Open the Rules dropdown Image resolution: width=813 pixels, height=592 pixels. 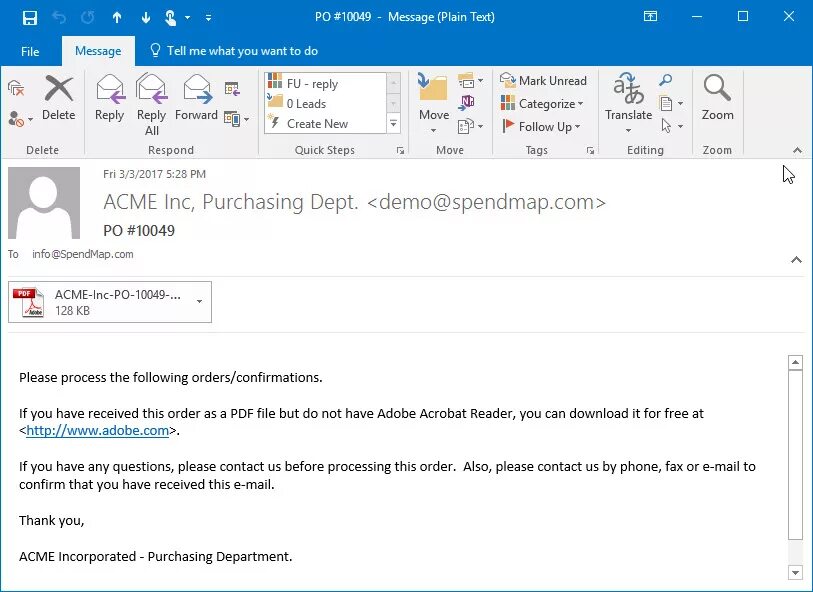click(x=471, y=80)
